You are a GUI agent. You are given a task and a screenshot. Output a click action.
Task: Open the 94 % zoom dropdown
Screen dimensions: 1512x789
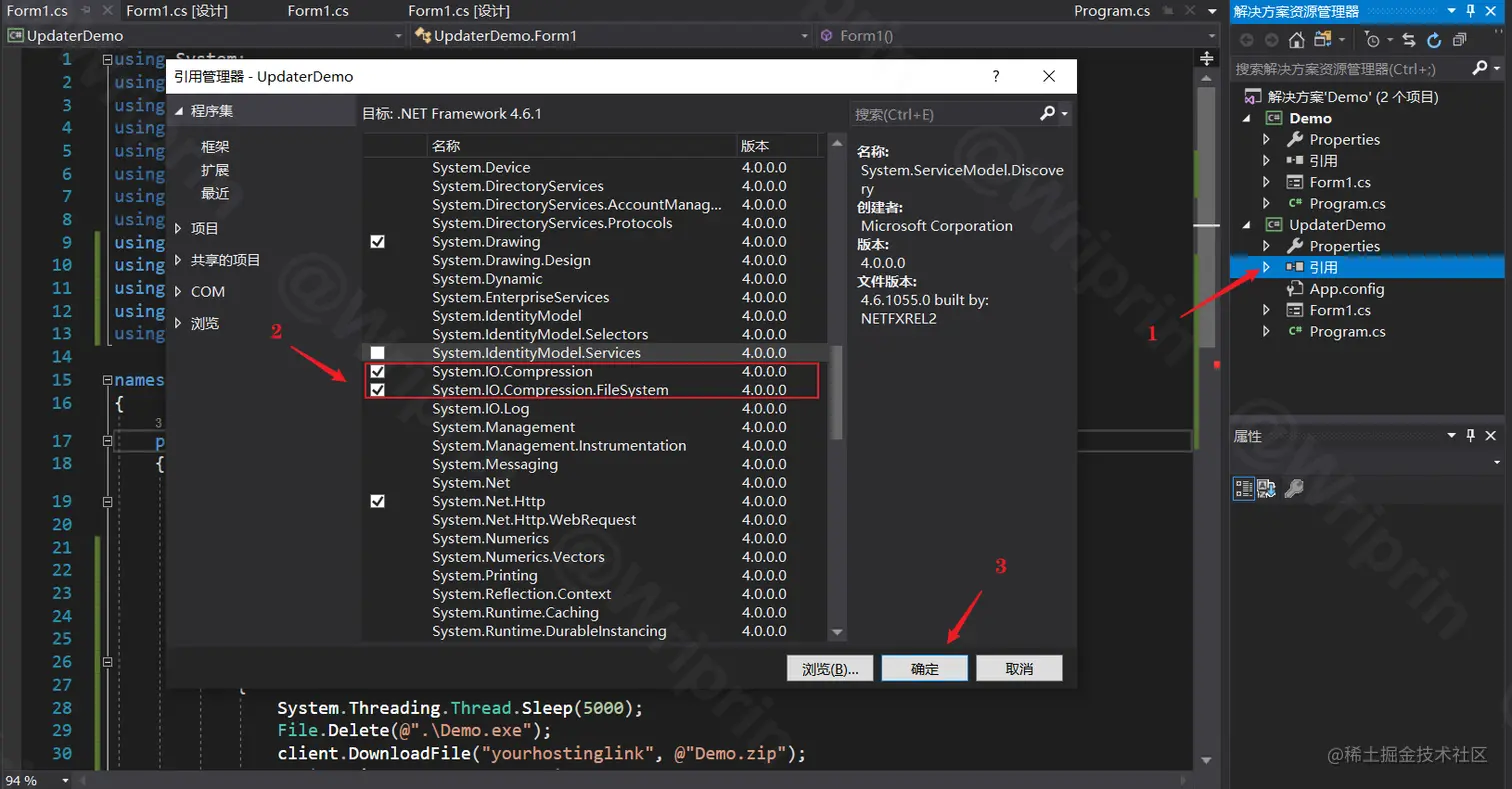point(66,780)
